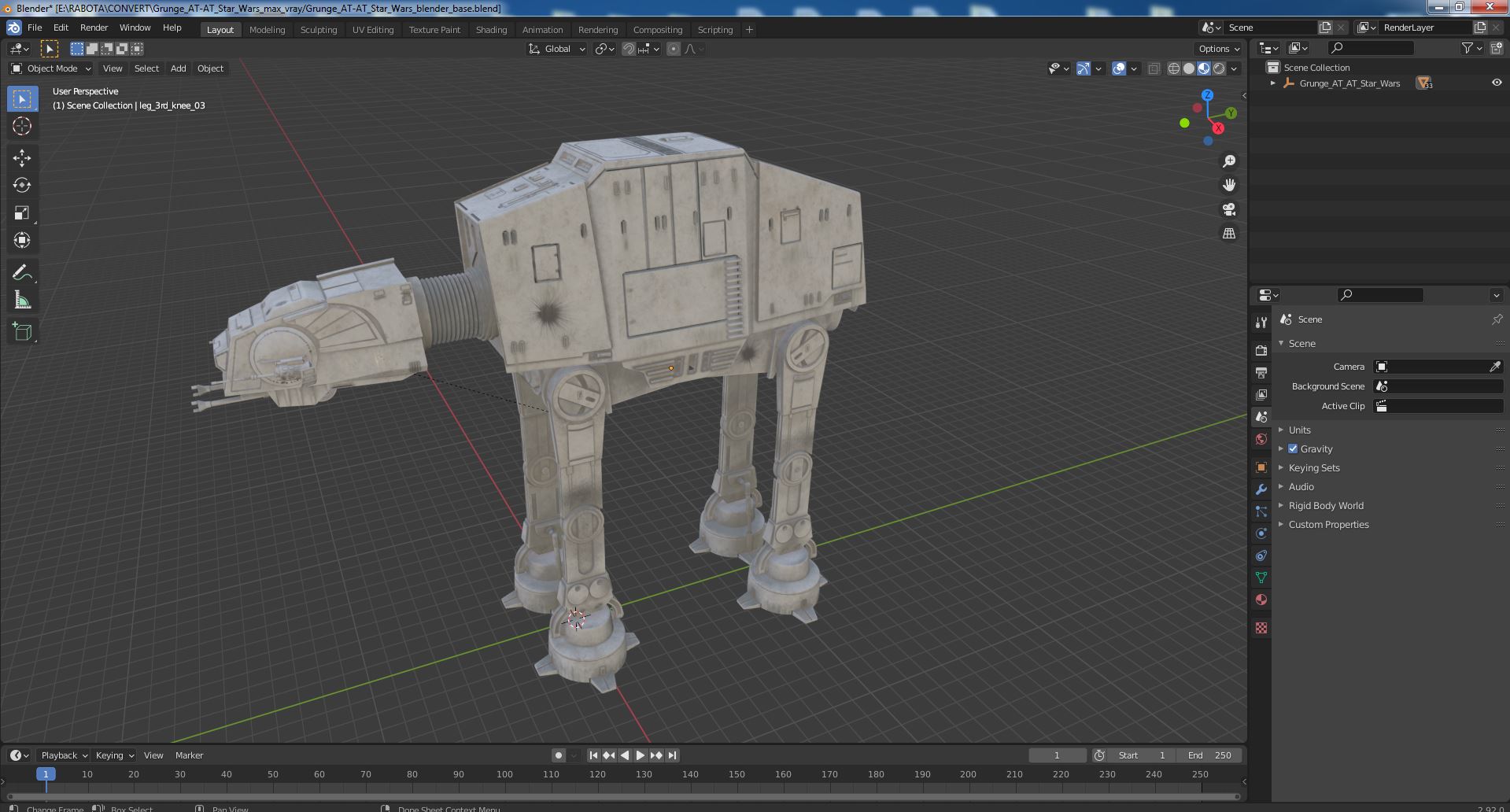Click the zoom viewport magnifier icon

(1228, 161)
